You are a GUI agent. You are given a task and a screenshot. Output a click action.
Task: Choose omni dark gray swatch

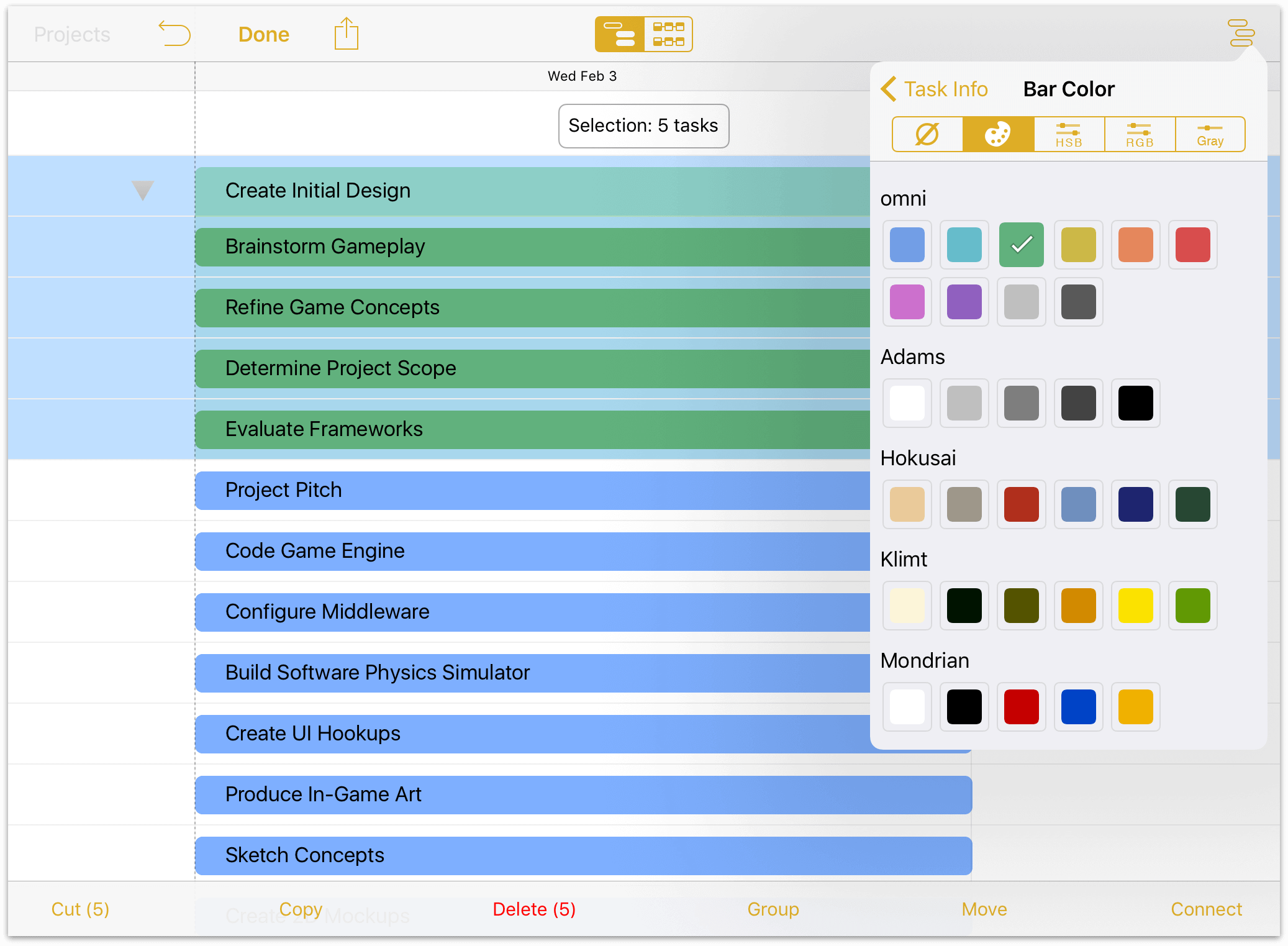point(1079,302)
